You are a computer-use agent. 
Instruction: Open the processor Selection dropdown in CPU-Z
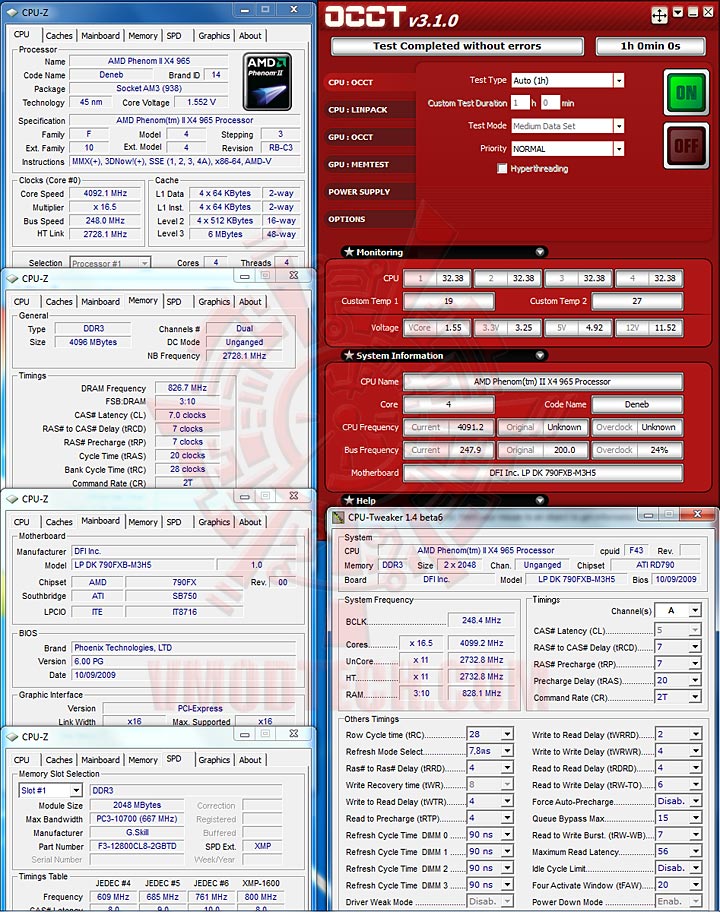coord(110,263)
